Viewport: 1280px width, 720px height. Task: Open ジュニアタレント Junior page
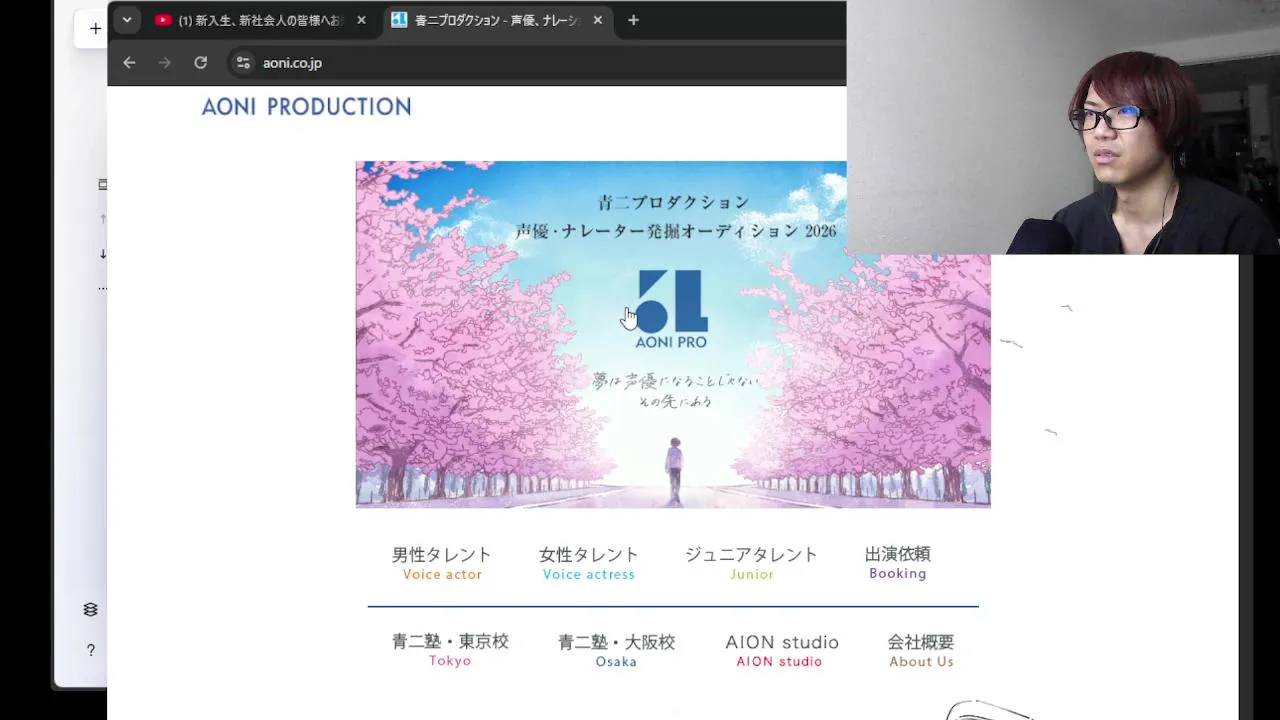coord(751,563)
